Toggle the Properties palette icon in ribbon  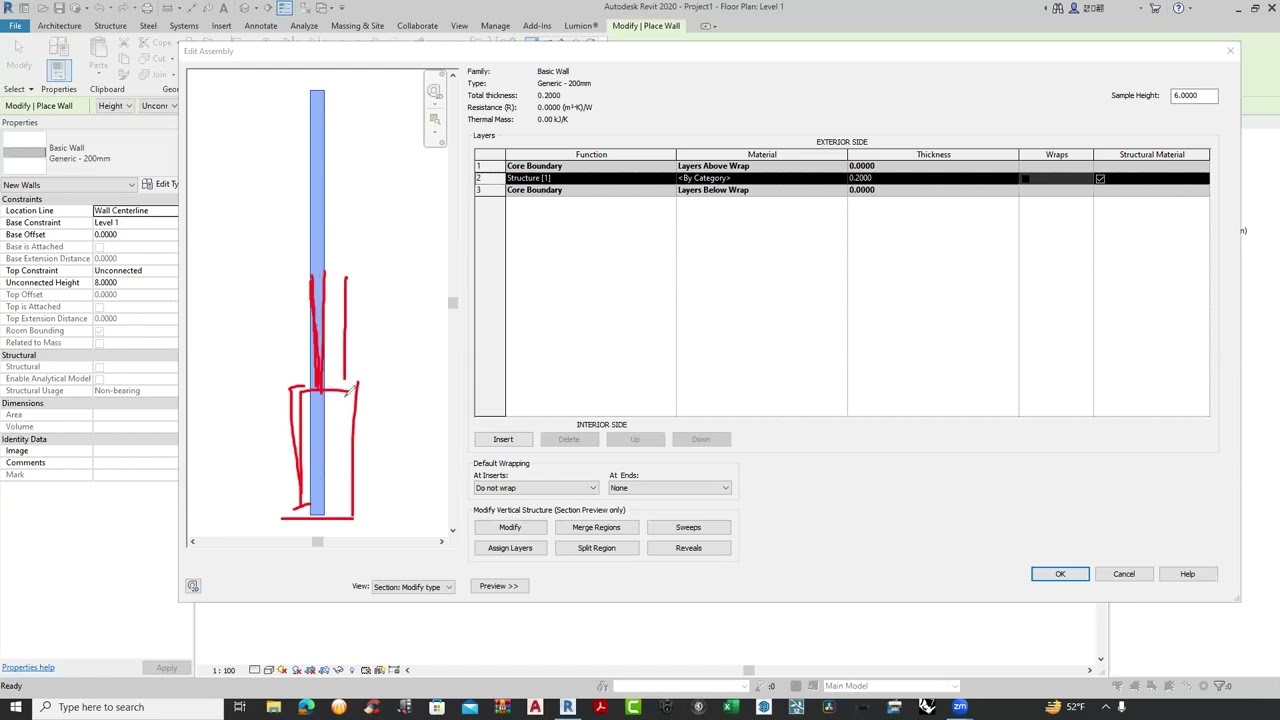click(x=58, y=69)
